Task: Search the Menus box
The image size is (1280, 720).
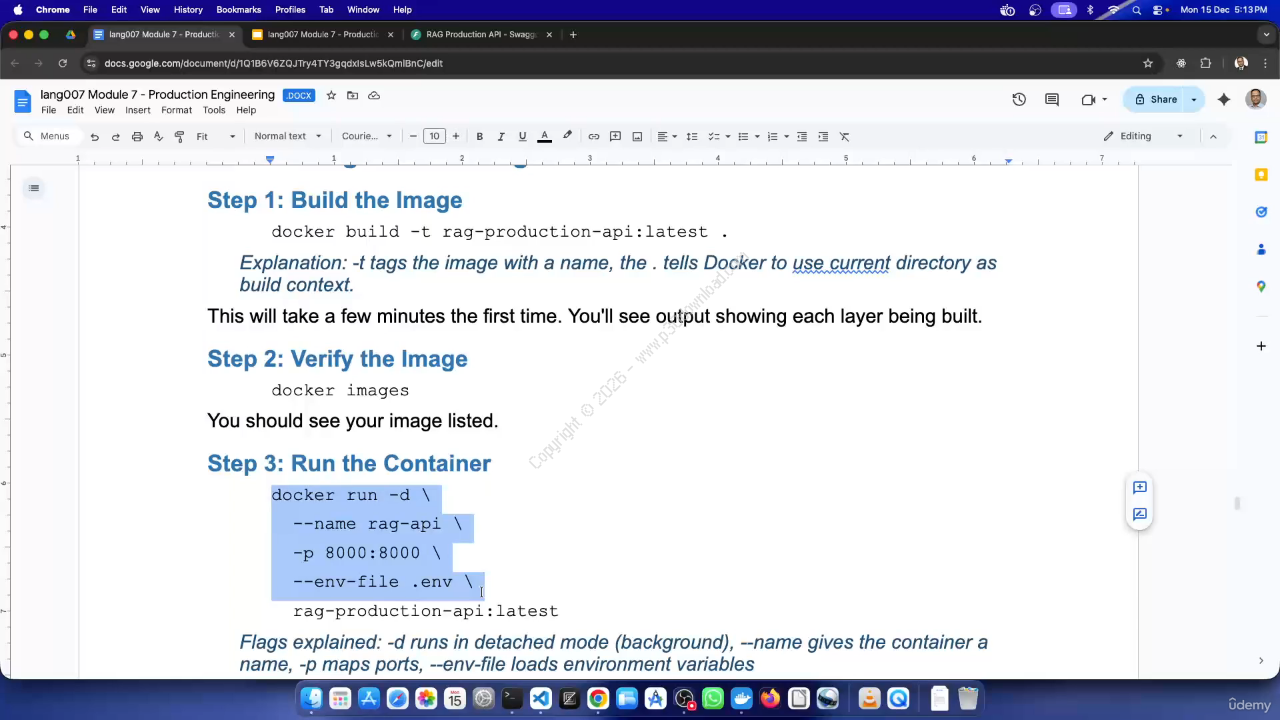Action: pos(47,136)
